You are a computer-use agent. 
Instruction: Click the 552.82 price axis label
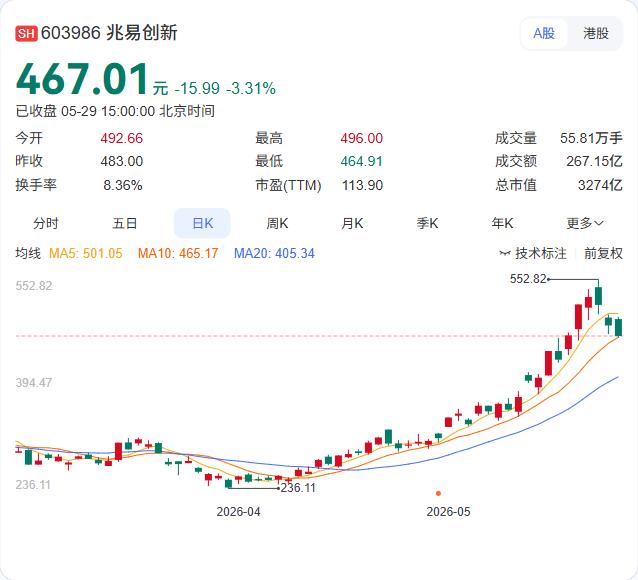(x=34, y=286)
